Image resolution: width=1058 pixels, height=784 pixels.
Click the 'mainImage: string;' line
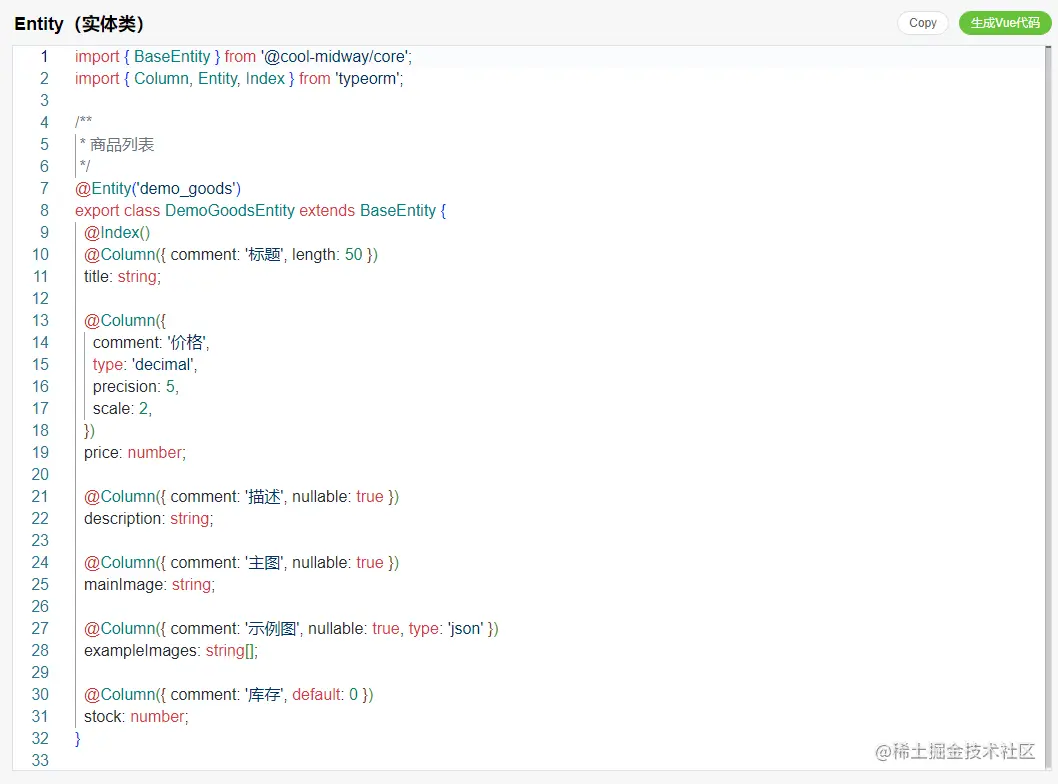click(x=149, y=585)
